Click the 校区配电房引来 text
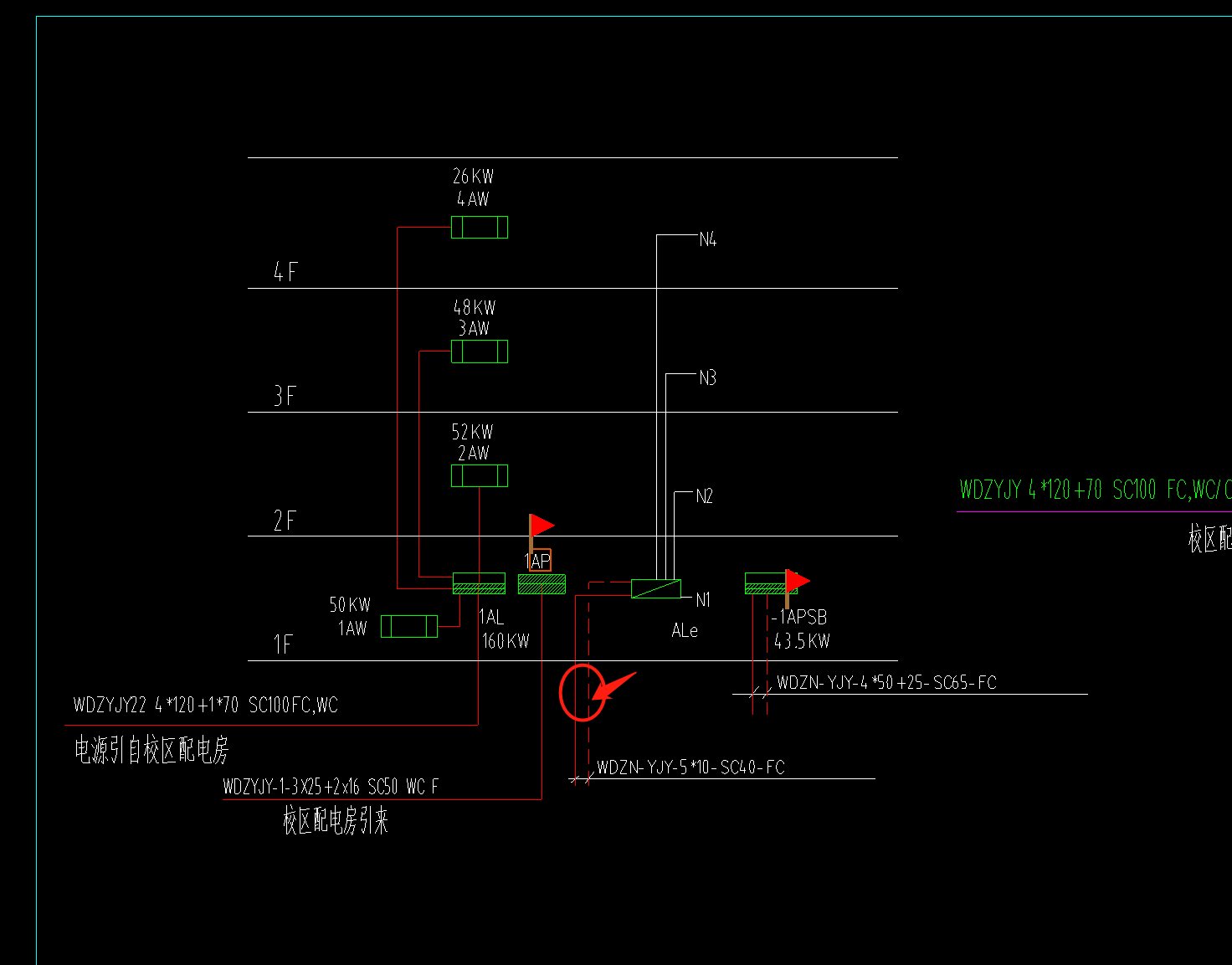Viewport: 1232px width, 965px height. pos(336,821)
